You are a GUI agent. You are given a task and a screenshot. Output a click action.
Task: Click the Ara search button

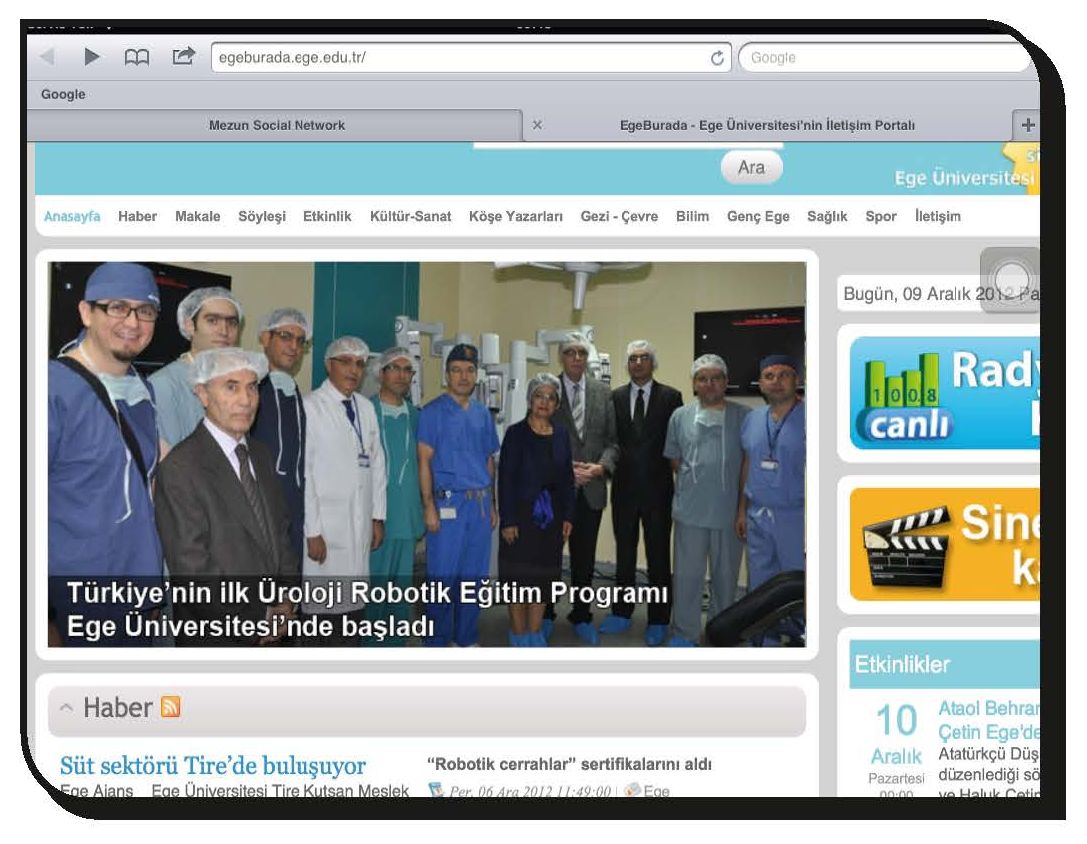click(751, 168)
